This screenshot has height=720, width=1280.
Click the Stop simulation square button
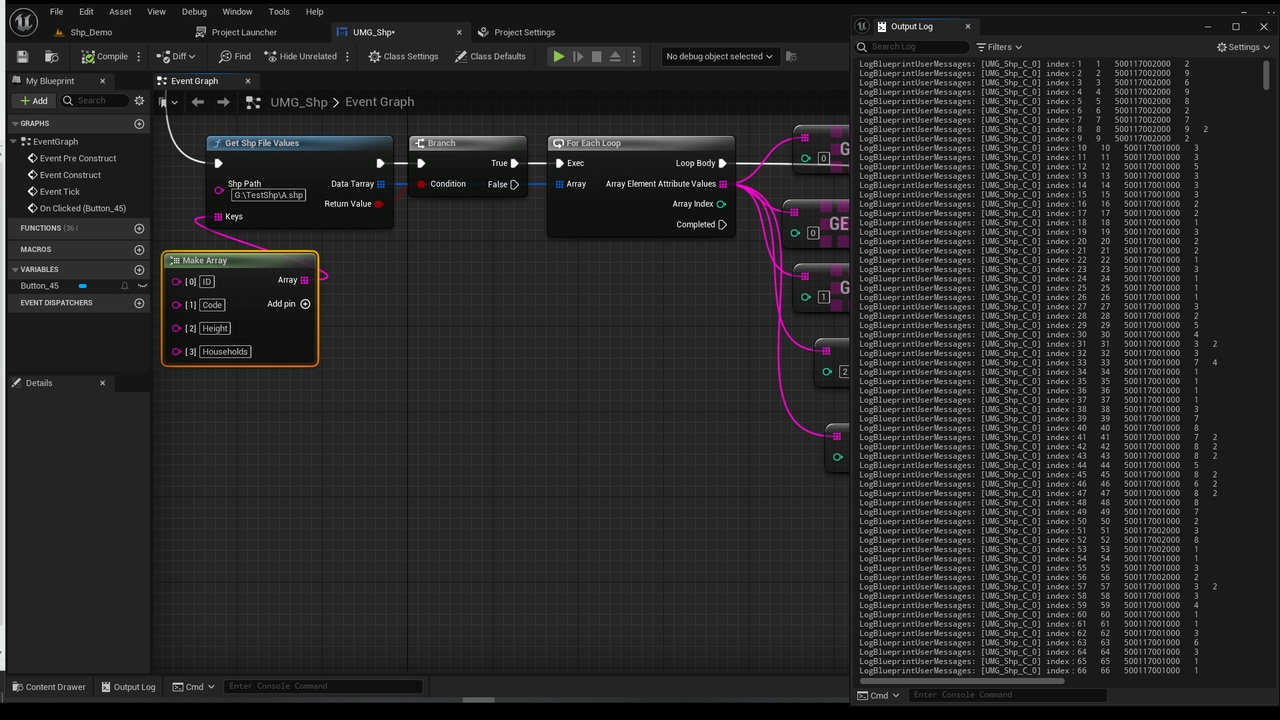(x=596, y=57)
